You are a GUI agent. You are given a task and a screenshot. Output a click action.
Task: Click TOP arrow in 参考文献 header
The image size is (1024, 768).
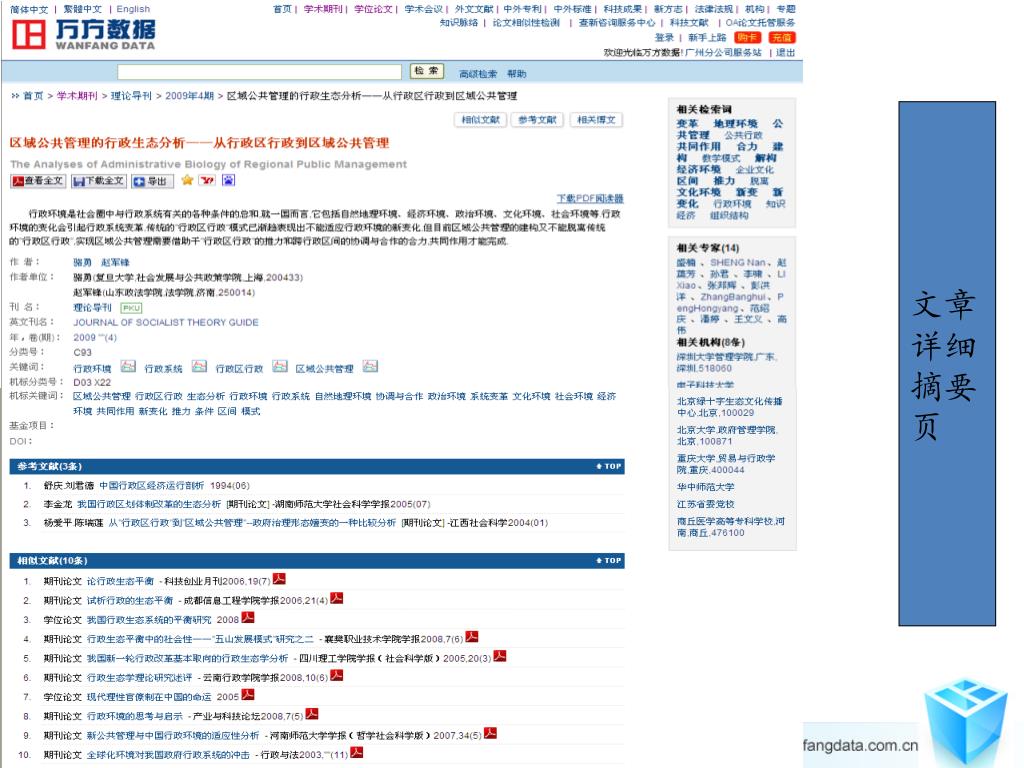(609, 466)
